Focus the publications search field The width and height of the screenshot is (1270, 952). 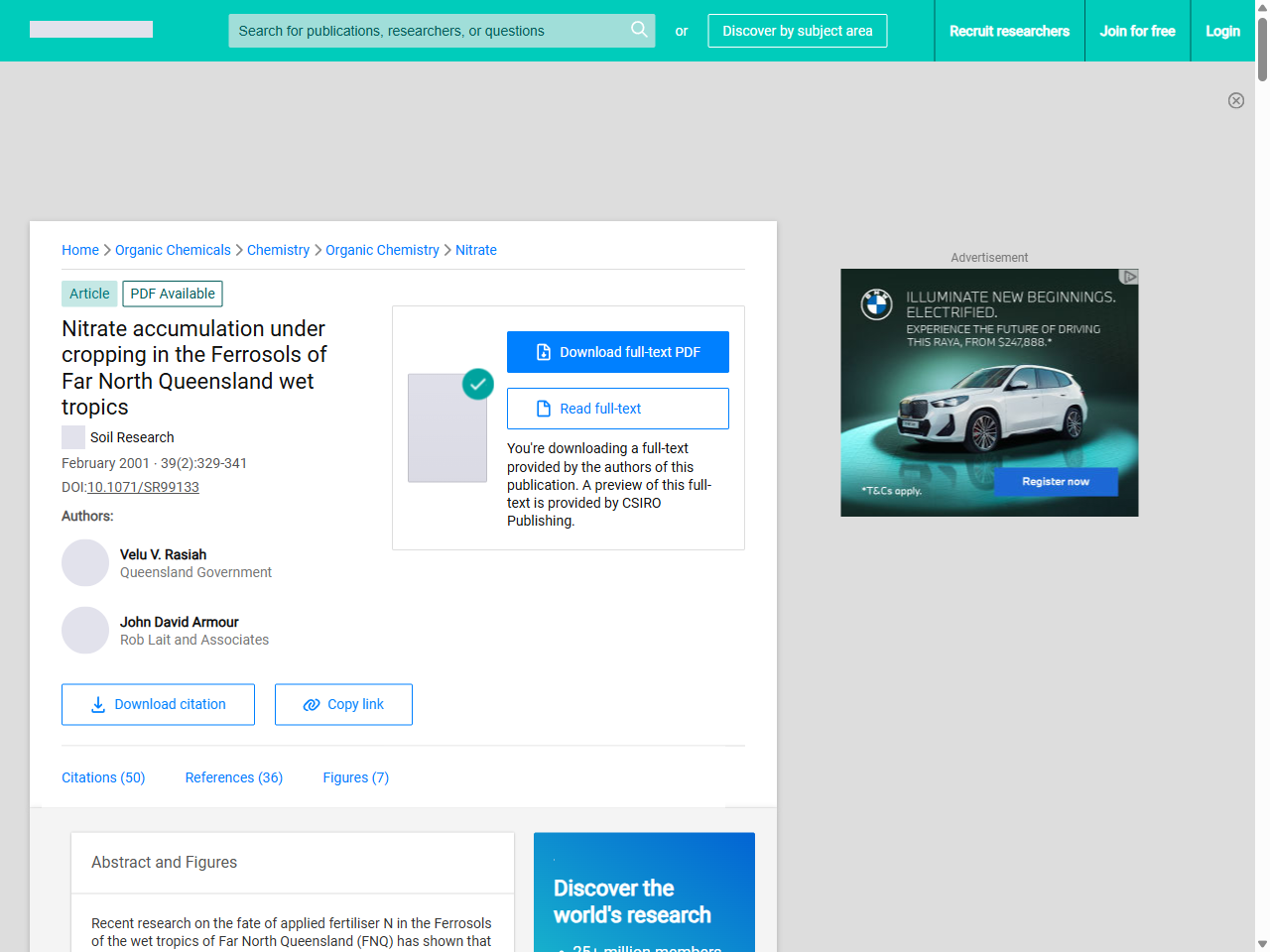pyautogui.click(x=427, y=31)
